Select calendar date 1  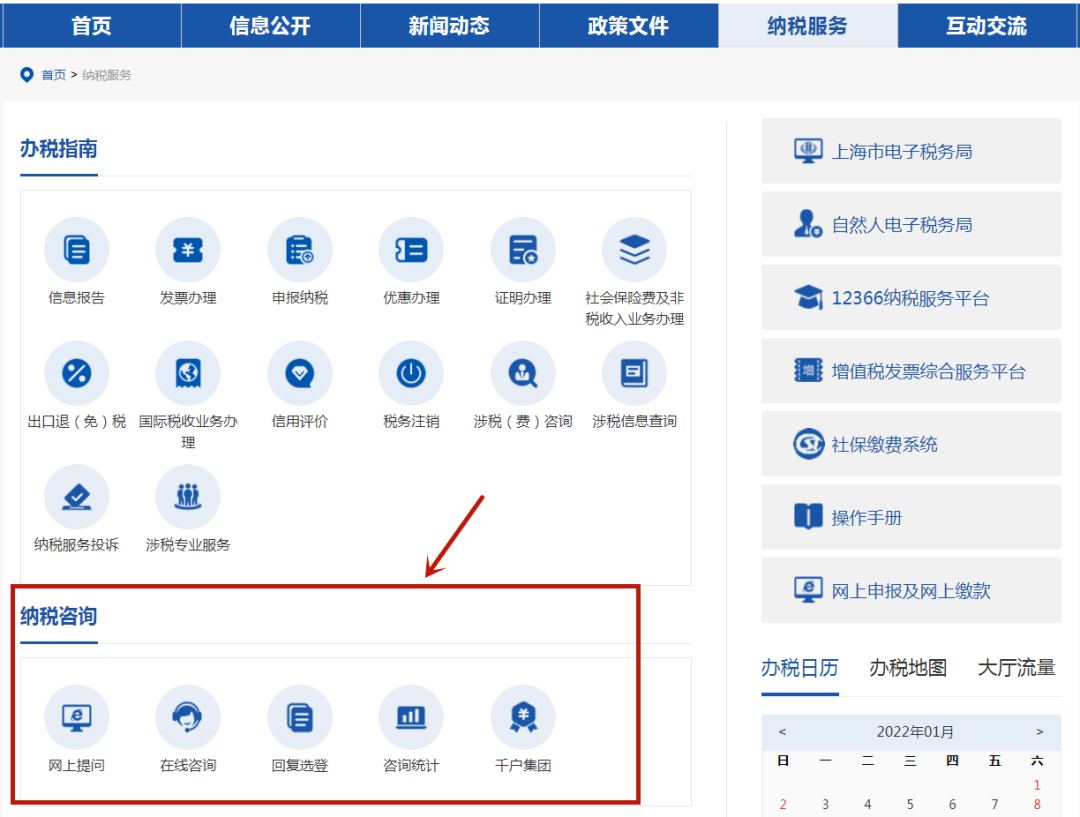[1037, 785]
